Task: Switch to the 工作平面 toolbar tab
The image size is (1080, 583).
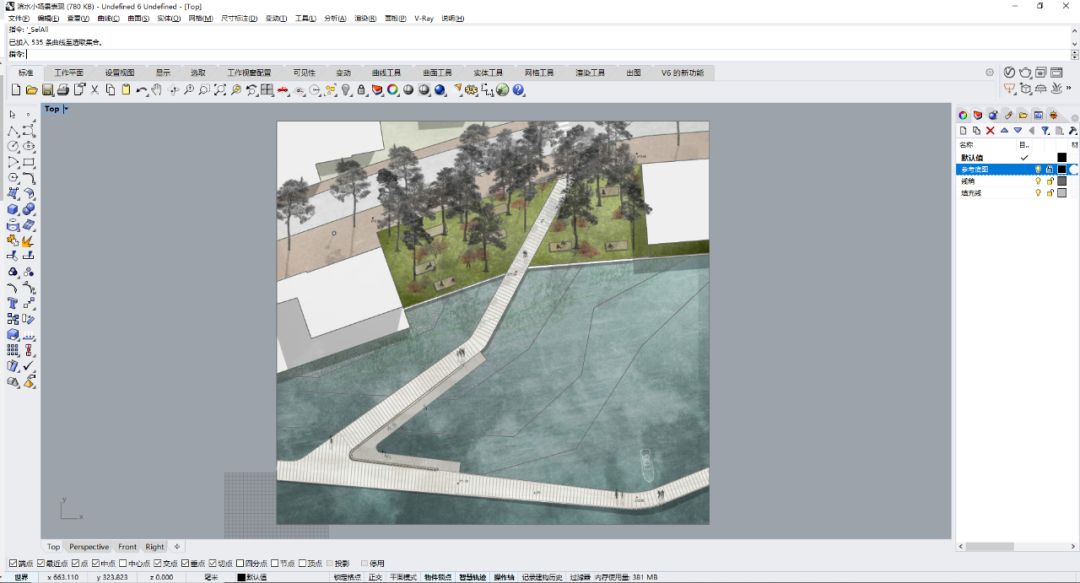Action: pos(69,72)
